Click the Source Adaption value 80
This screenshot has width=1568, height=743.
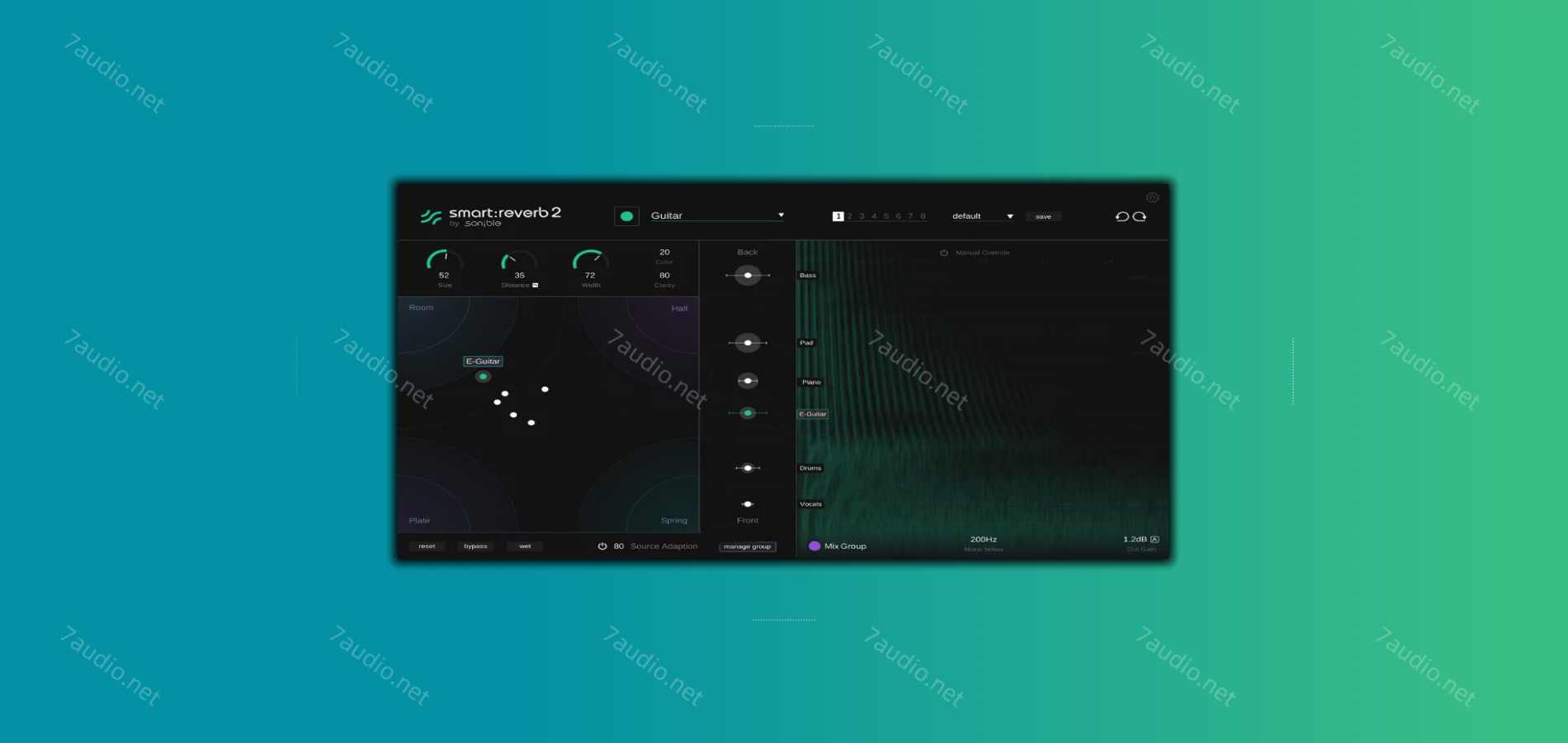[619, 546]
